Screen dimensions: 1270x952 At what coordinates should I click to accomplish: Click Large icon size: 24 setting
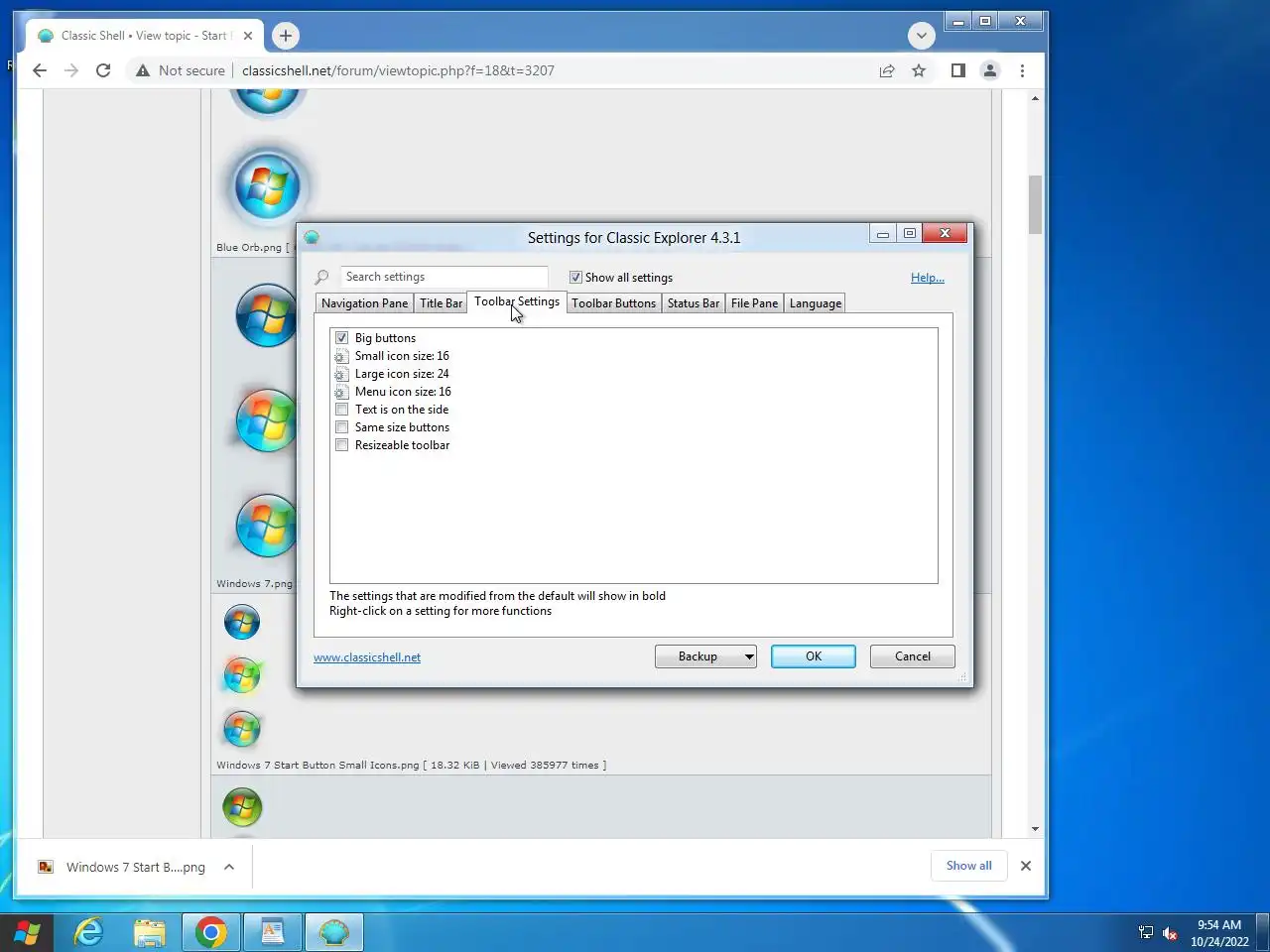[402, 374]
